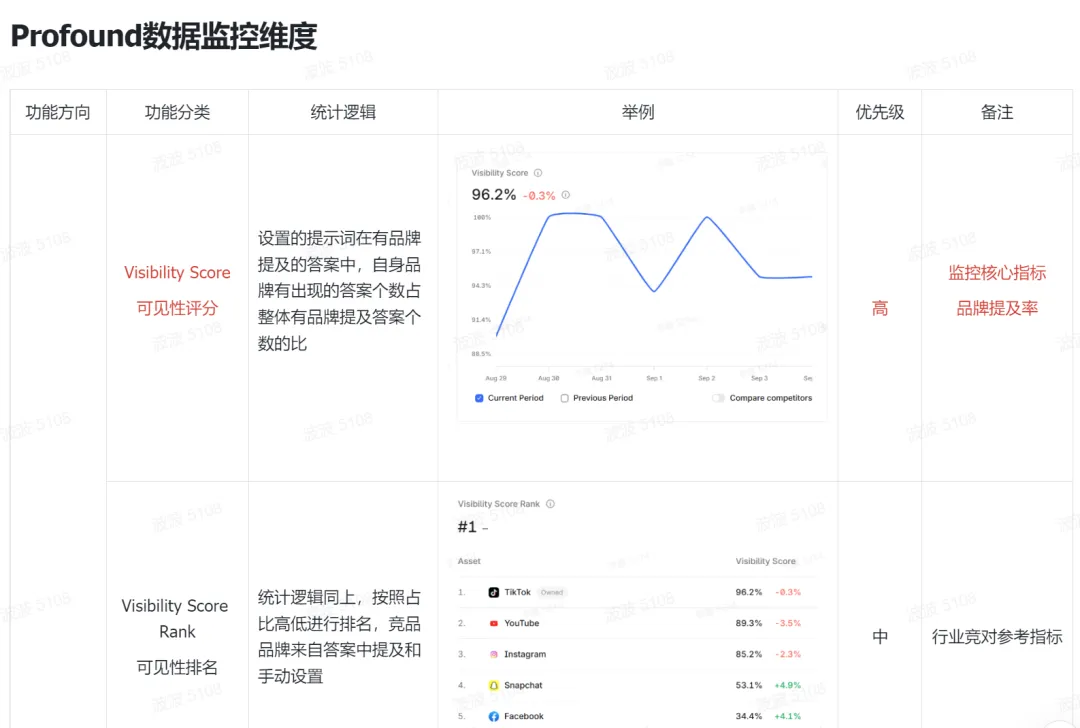
Task: Click Snapchat's +4.9% change value
Action: point(787,685)
